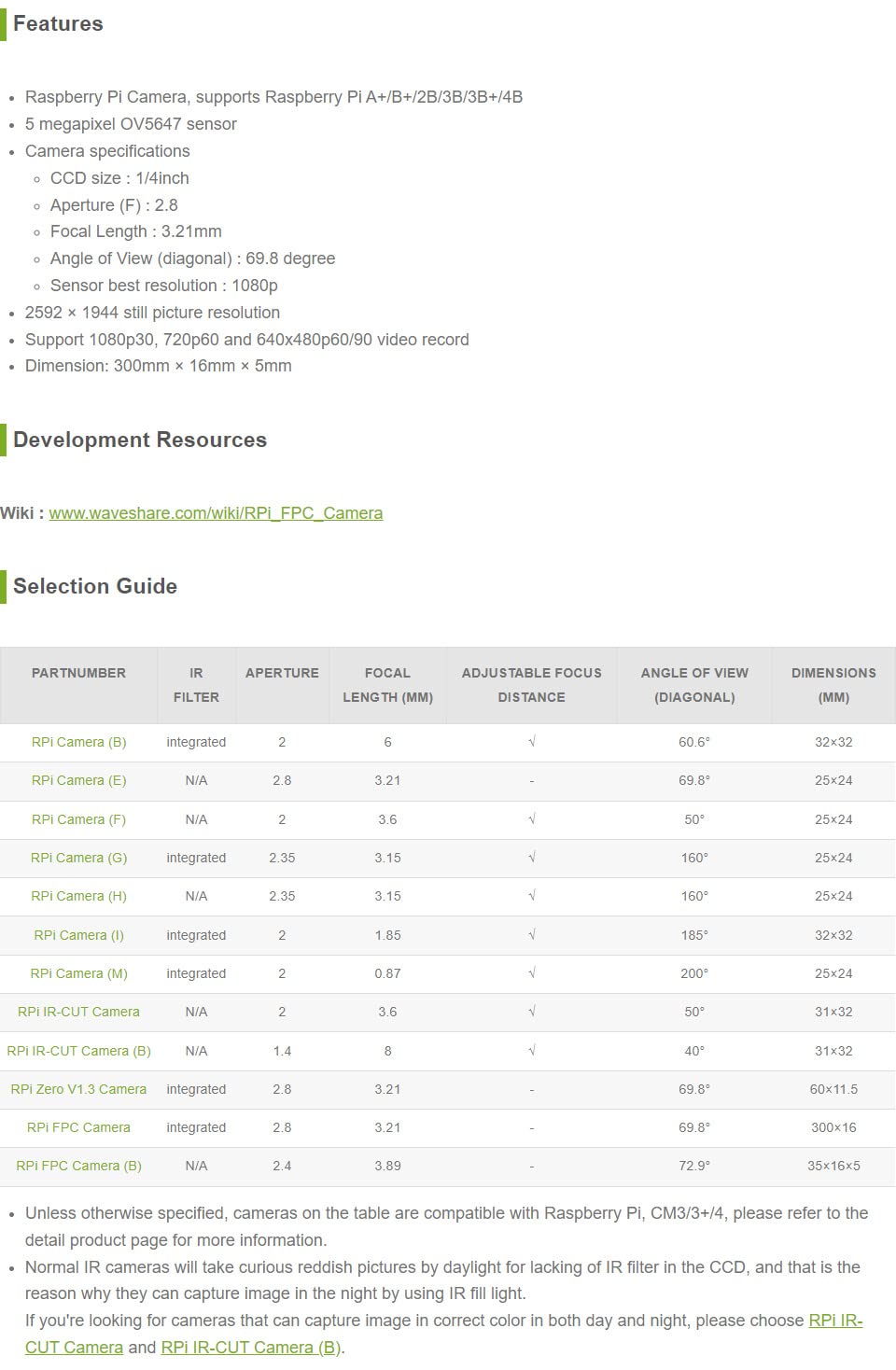Click the 2.4 aperture cell

click(x=282, y=1166)
